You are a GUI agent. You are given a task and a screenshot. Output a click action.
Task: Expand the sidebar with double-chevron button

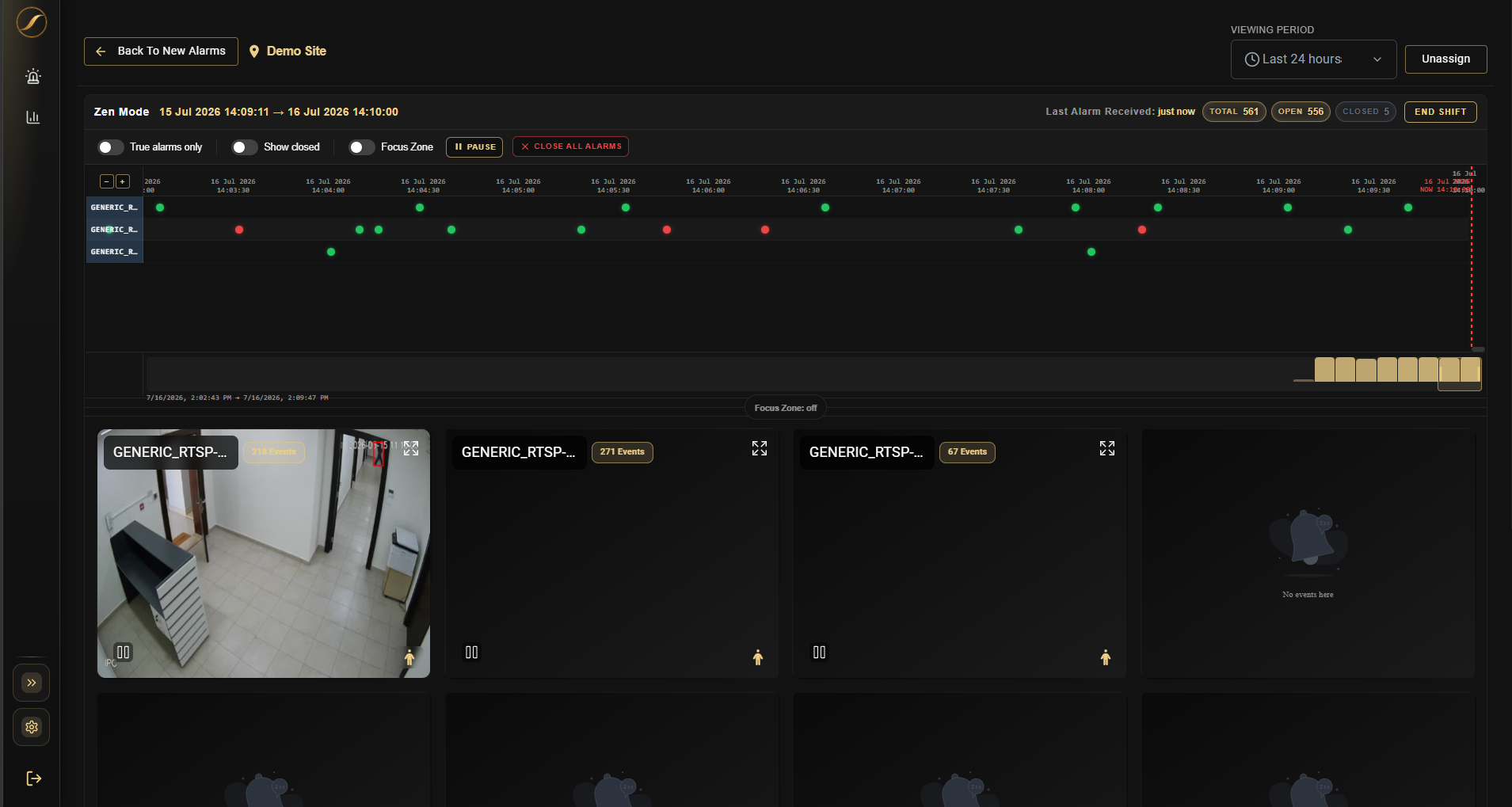tap(32, 683)
